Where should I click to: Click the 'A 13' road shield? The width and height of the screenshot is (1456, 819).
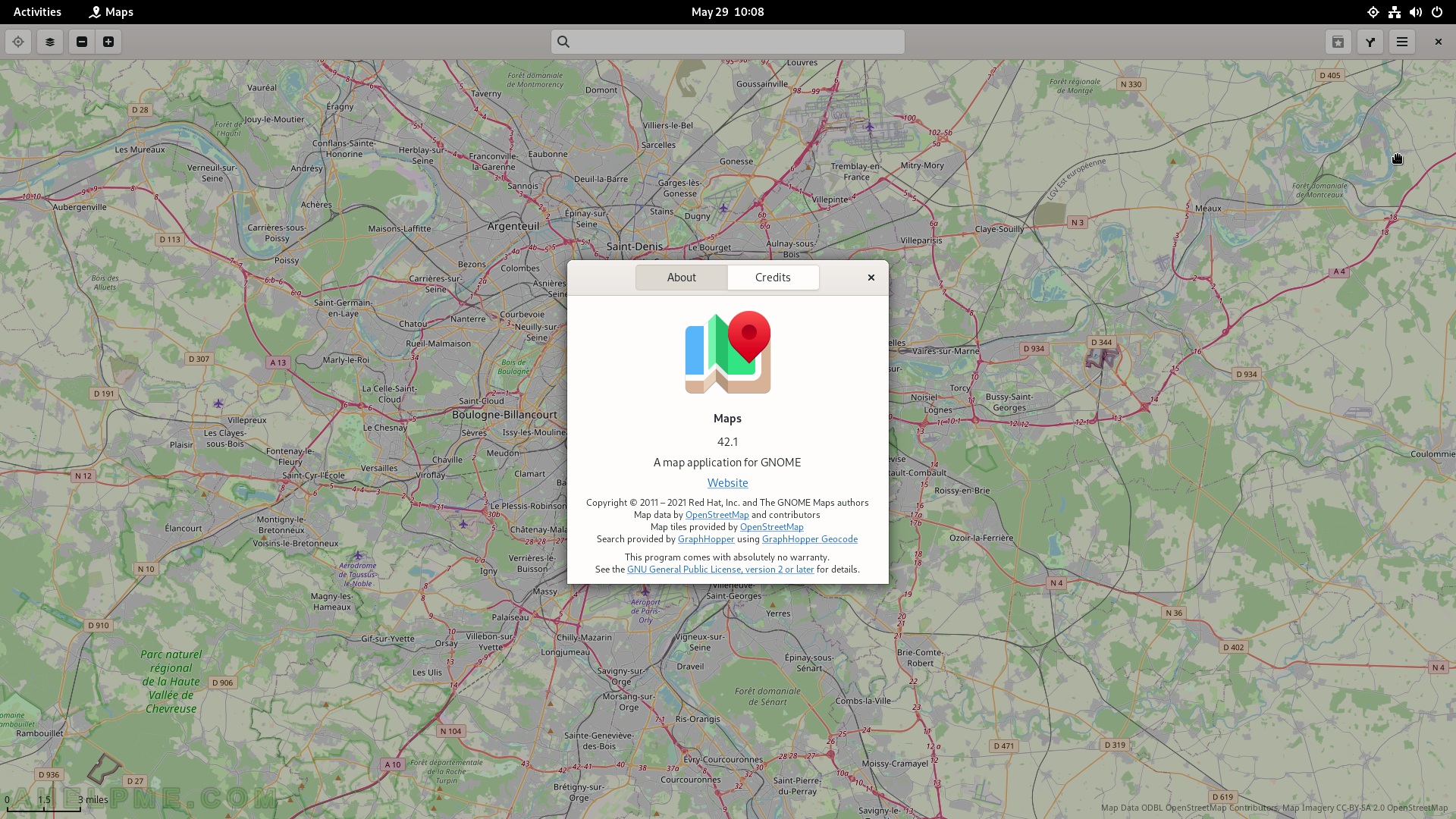[x=278, y=362]
